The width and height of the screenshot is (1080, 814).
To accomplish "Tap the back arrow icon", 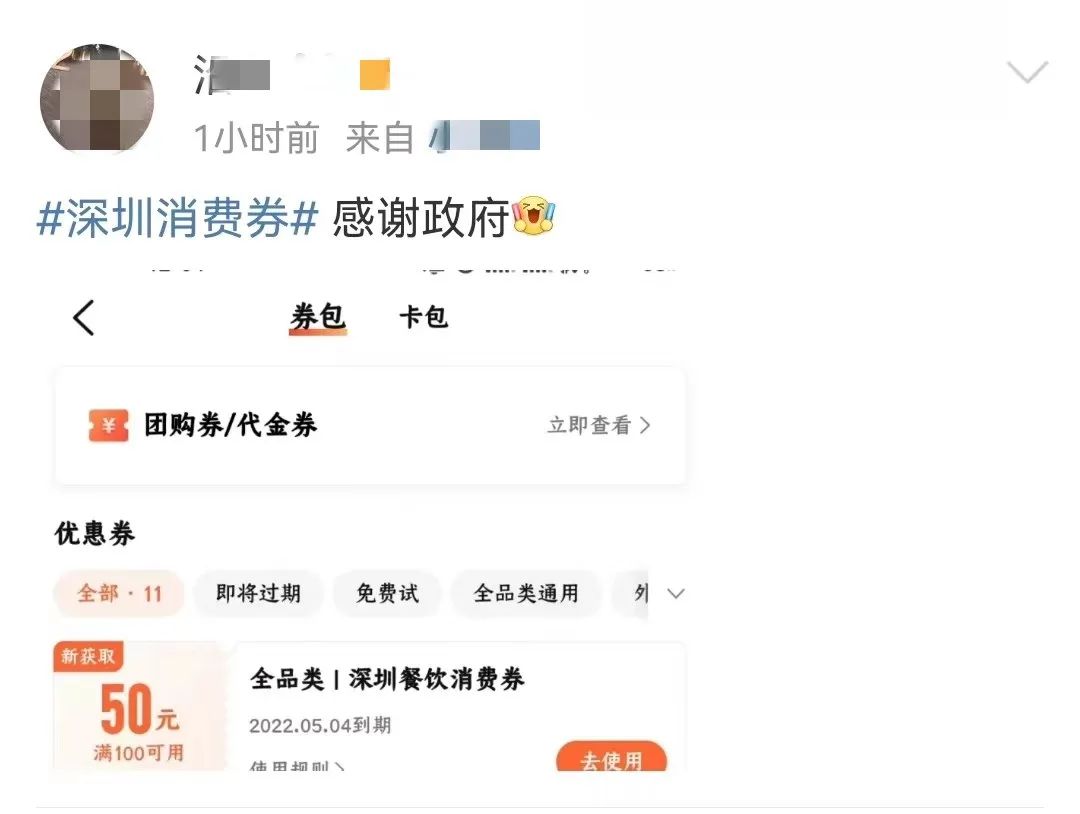I will [83, 317].
